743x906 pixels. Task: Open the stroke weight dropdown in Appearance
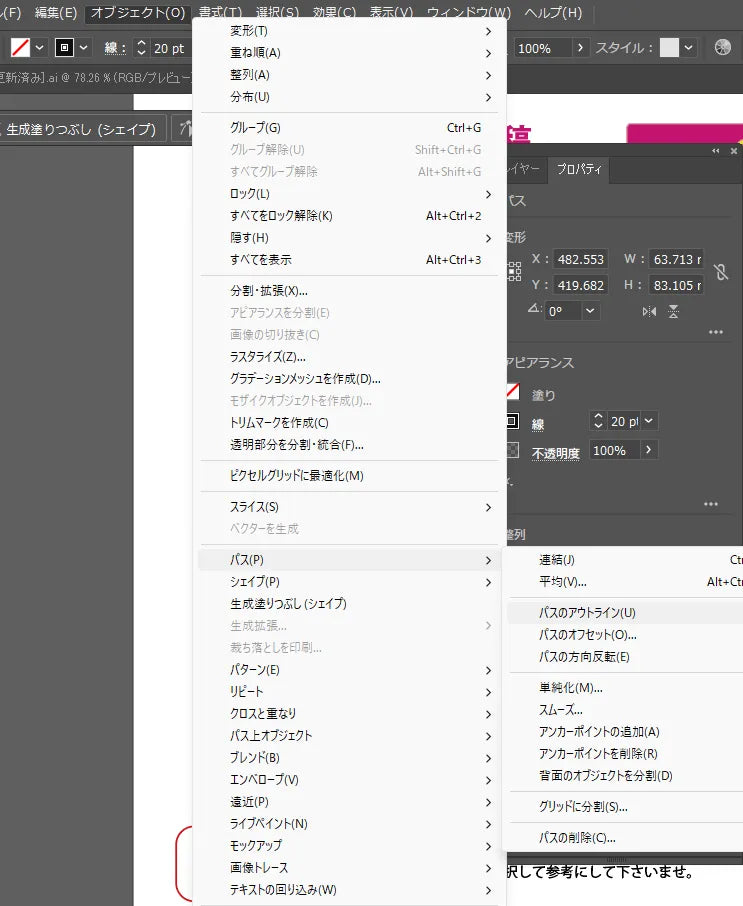pyautogui.click(x=650, y=422)
